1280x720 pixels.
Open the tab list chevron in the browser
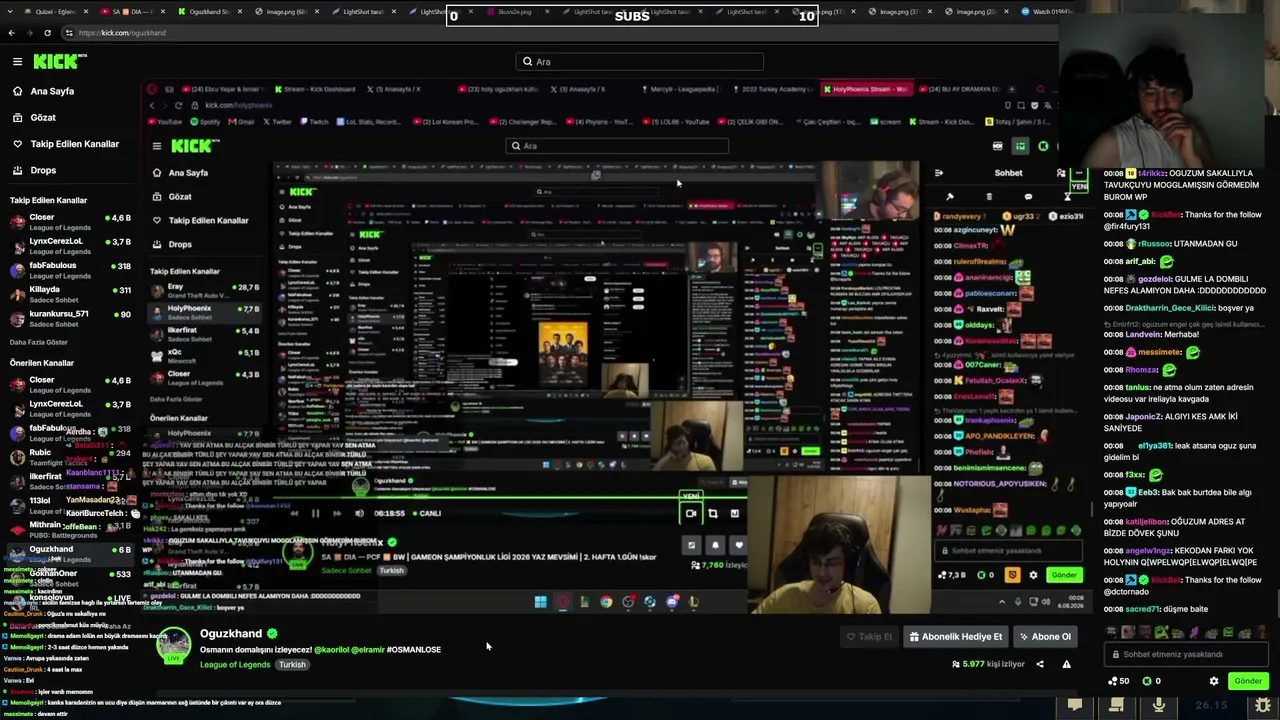coord(8,12)
